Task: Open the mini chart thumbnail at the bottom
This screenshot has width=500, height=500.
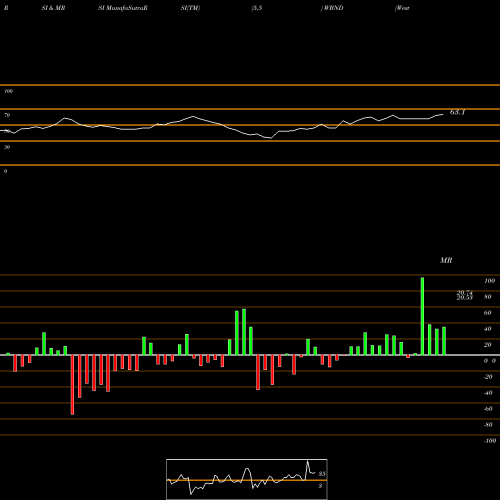Action: click(247, 479)
